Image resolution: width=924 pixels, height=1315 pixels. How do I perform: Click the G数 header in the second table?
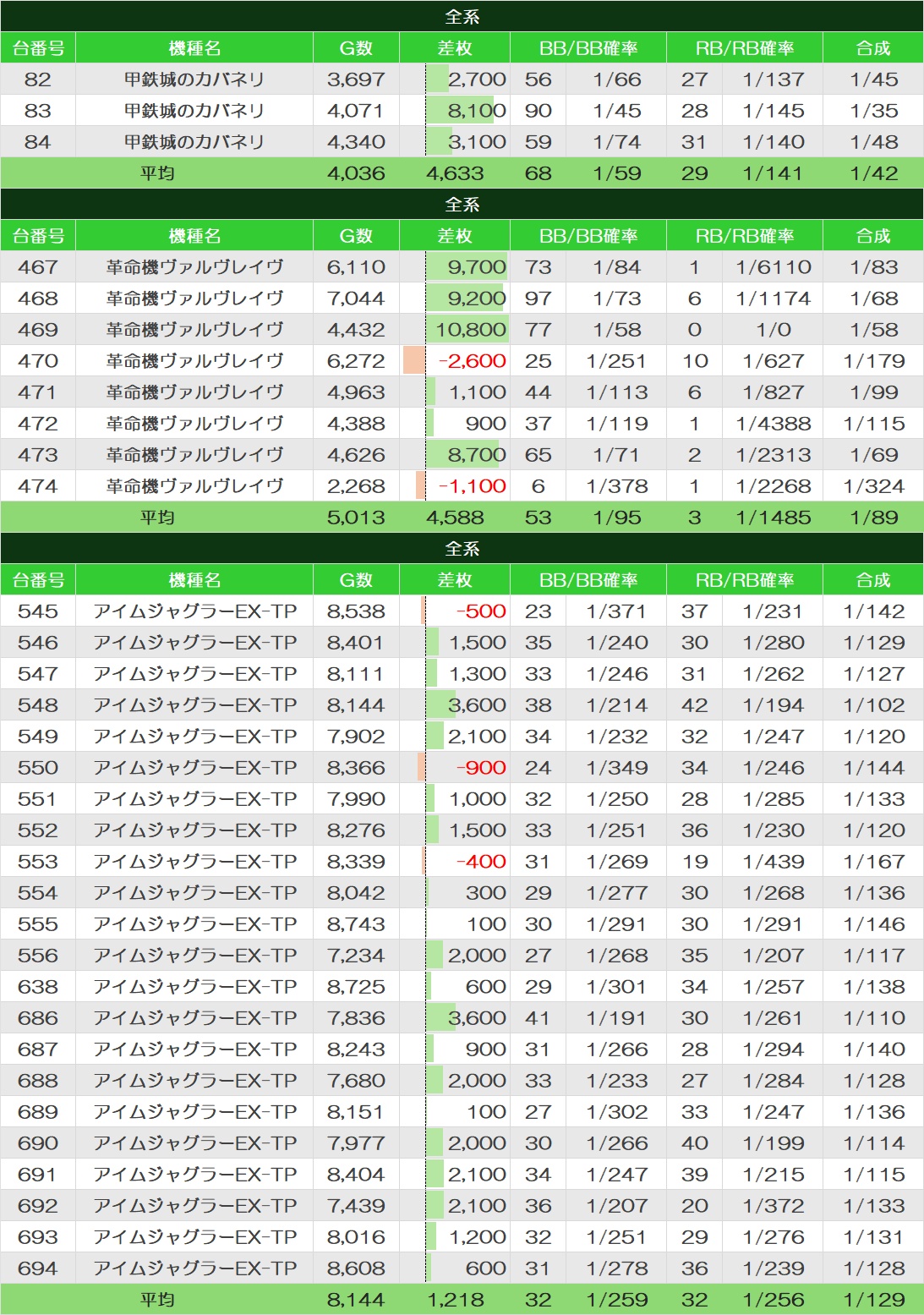point(356,236)
